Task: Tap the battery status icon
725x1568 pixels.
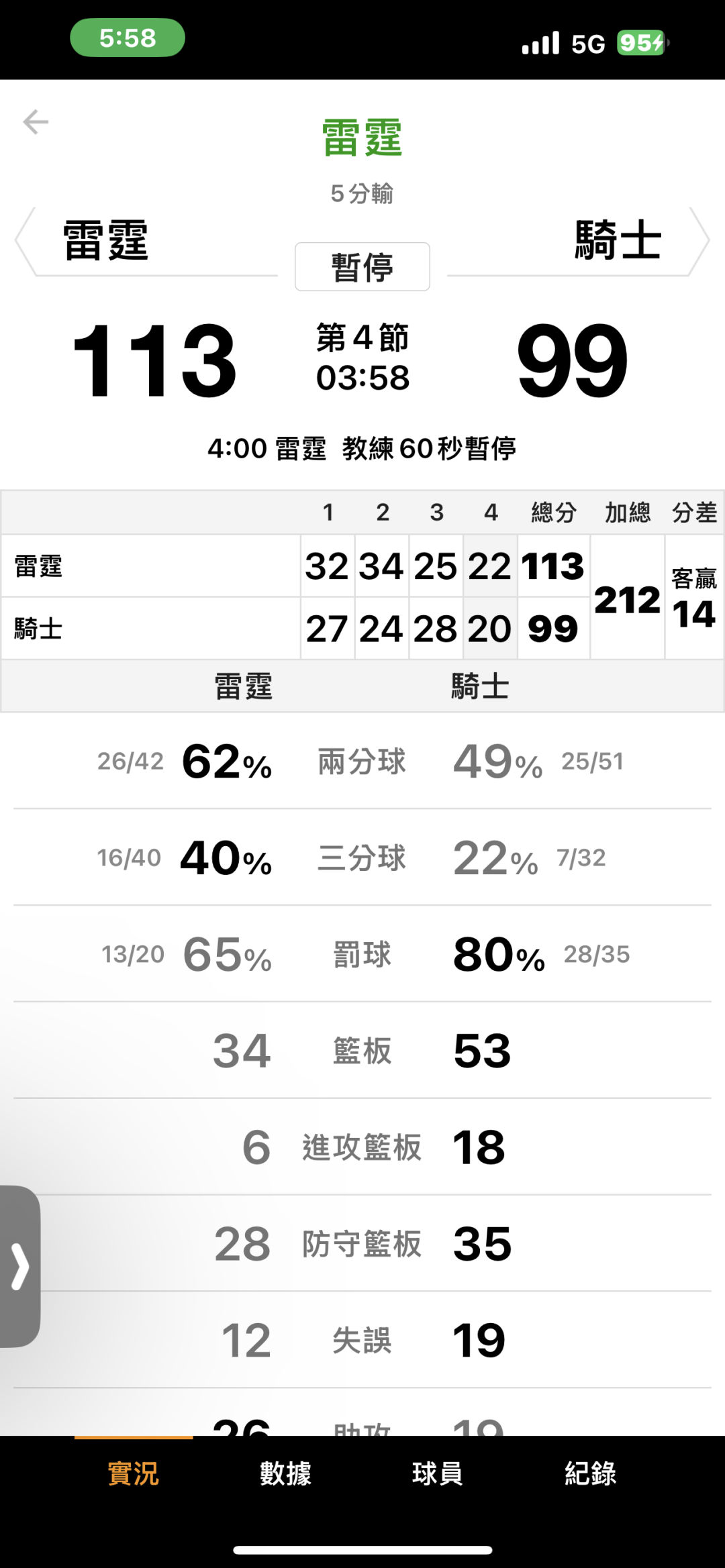Action: click(641, 44)
